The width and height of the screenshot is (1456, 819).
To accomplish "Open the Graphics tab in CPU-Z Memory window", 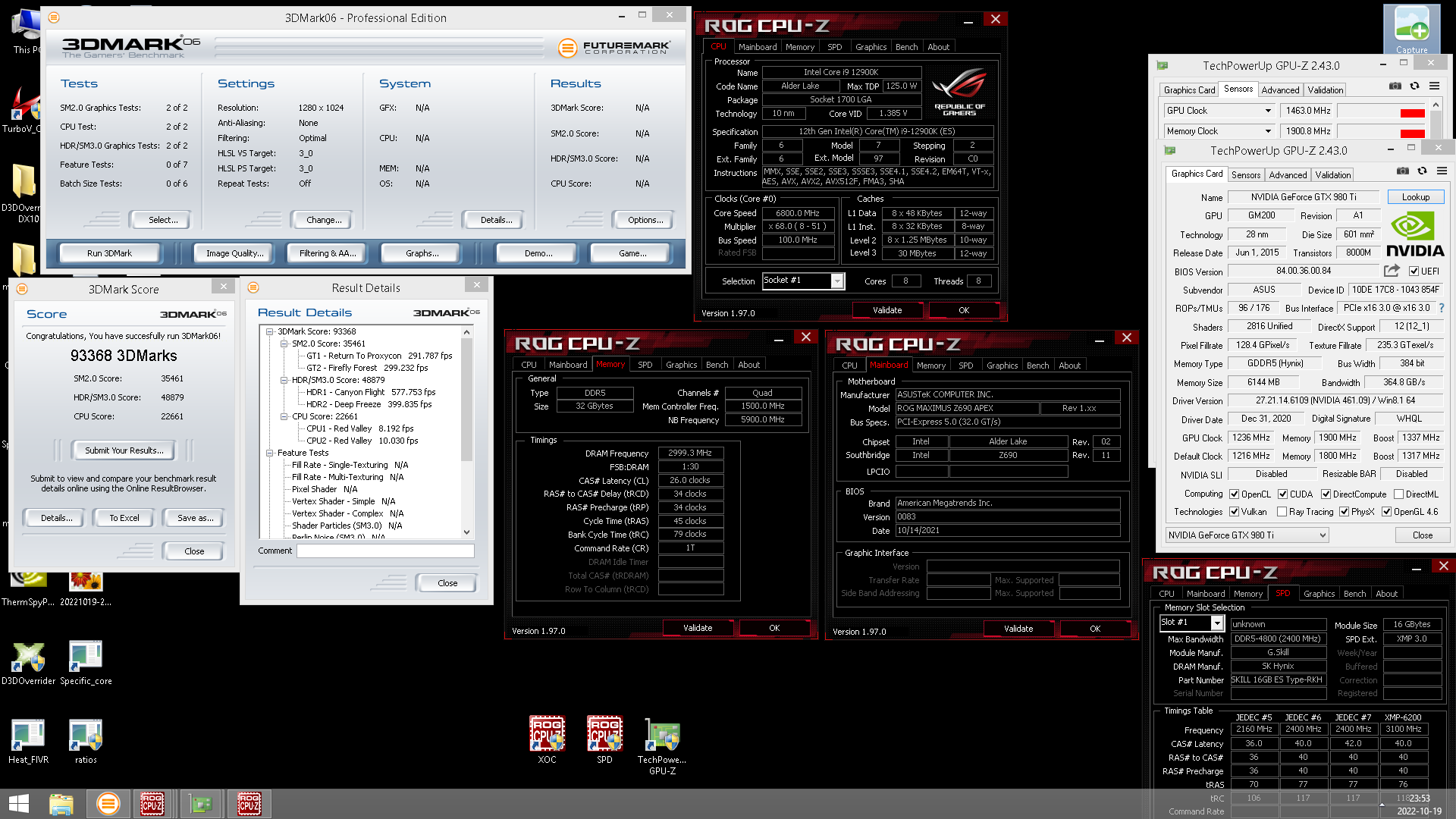I will [681, 365].
